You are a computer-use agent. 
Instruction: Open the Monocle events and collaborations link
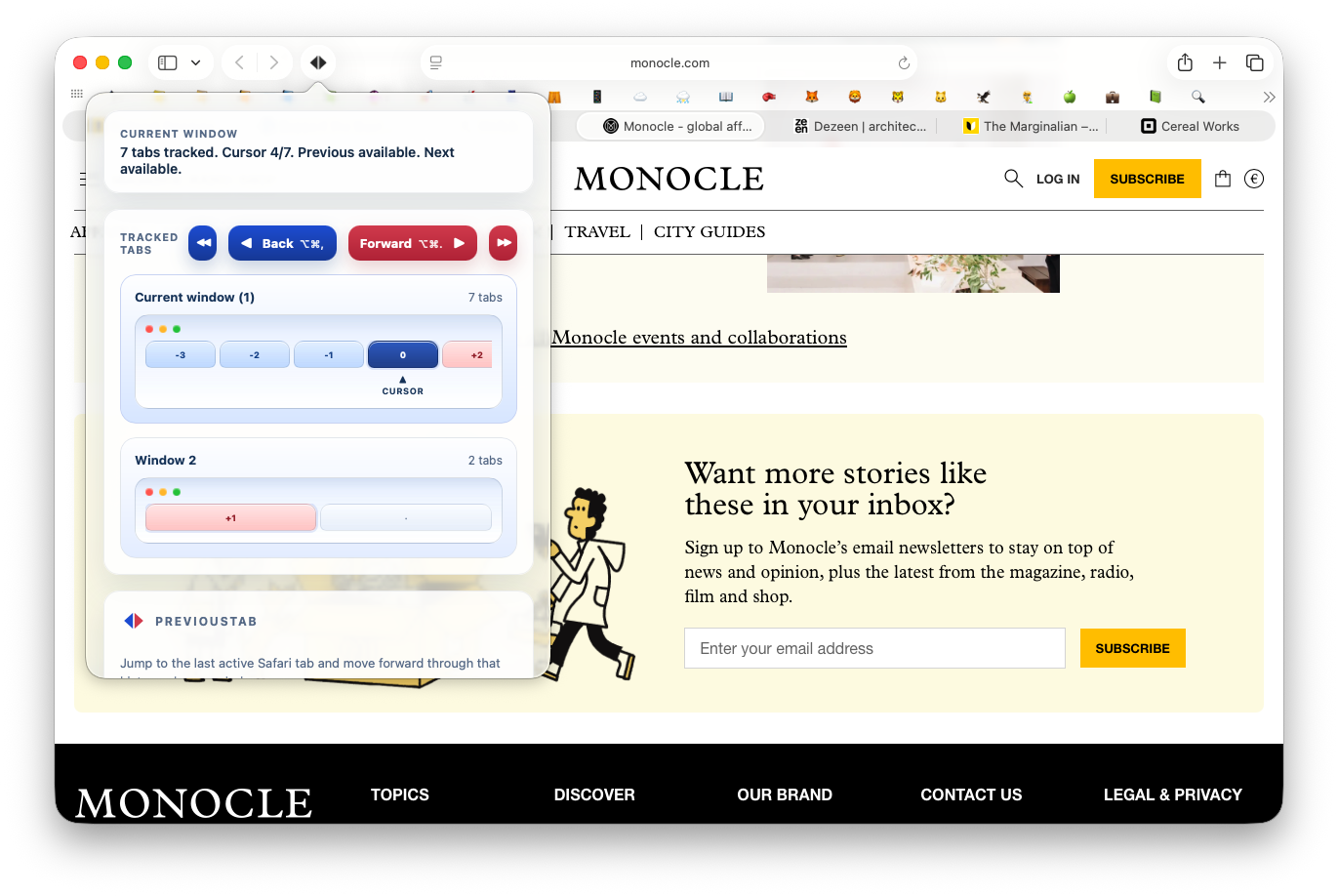(x=699, y=338)
